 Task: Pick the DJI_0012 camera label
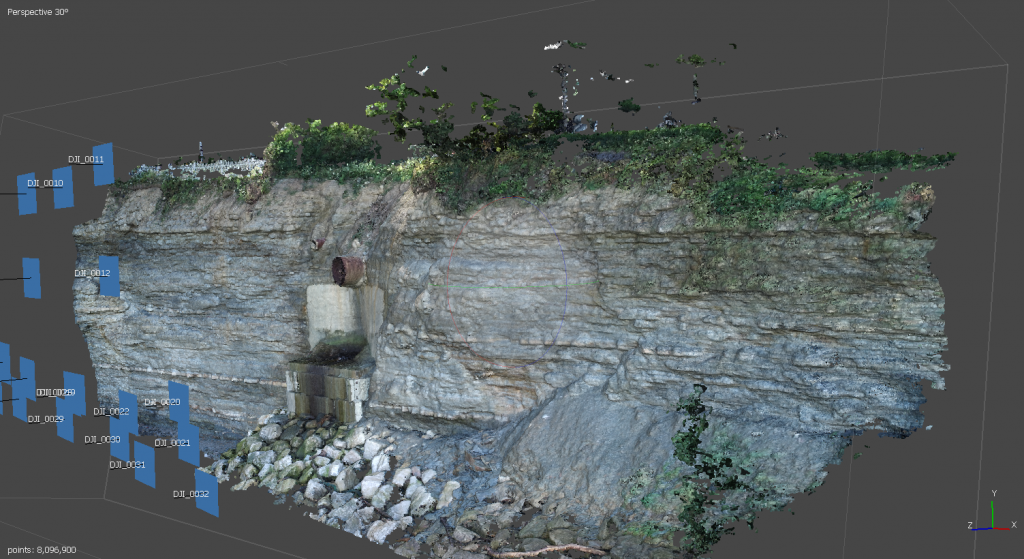[92, 274]
